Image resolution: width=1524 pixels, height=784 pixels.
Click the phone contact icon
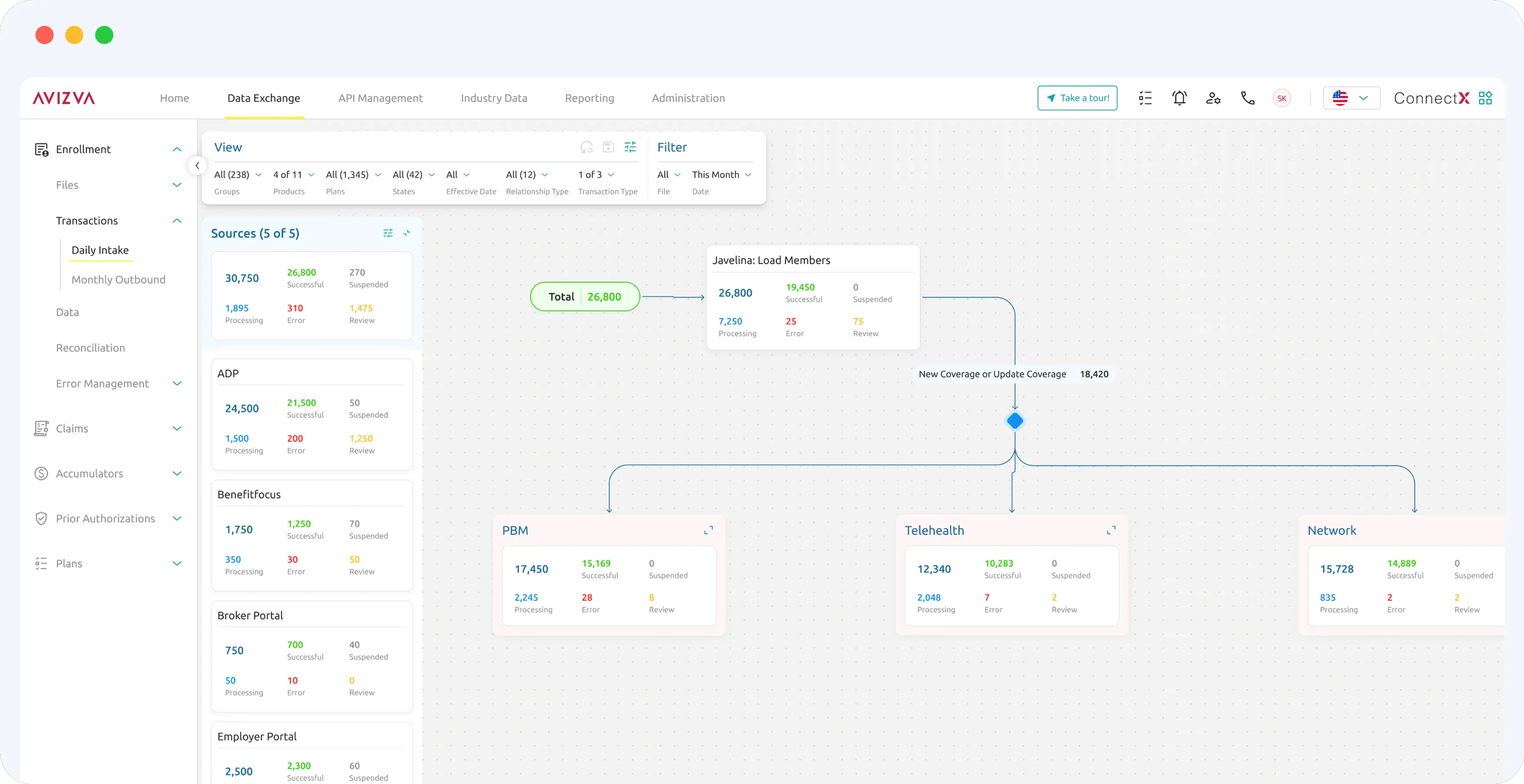[1248, 98]
